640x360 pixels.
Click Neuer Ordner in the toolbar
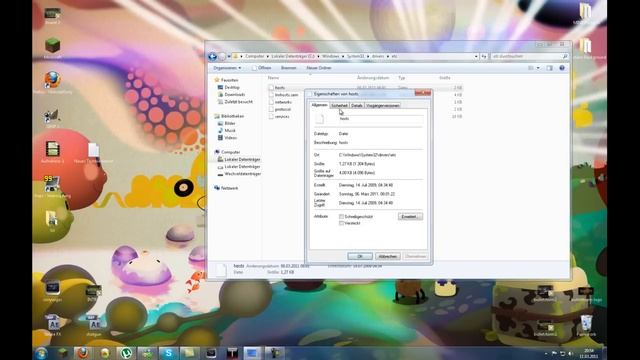point(319,68)
